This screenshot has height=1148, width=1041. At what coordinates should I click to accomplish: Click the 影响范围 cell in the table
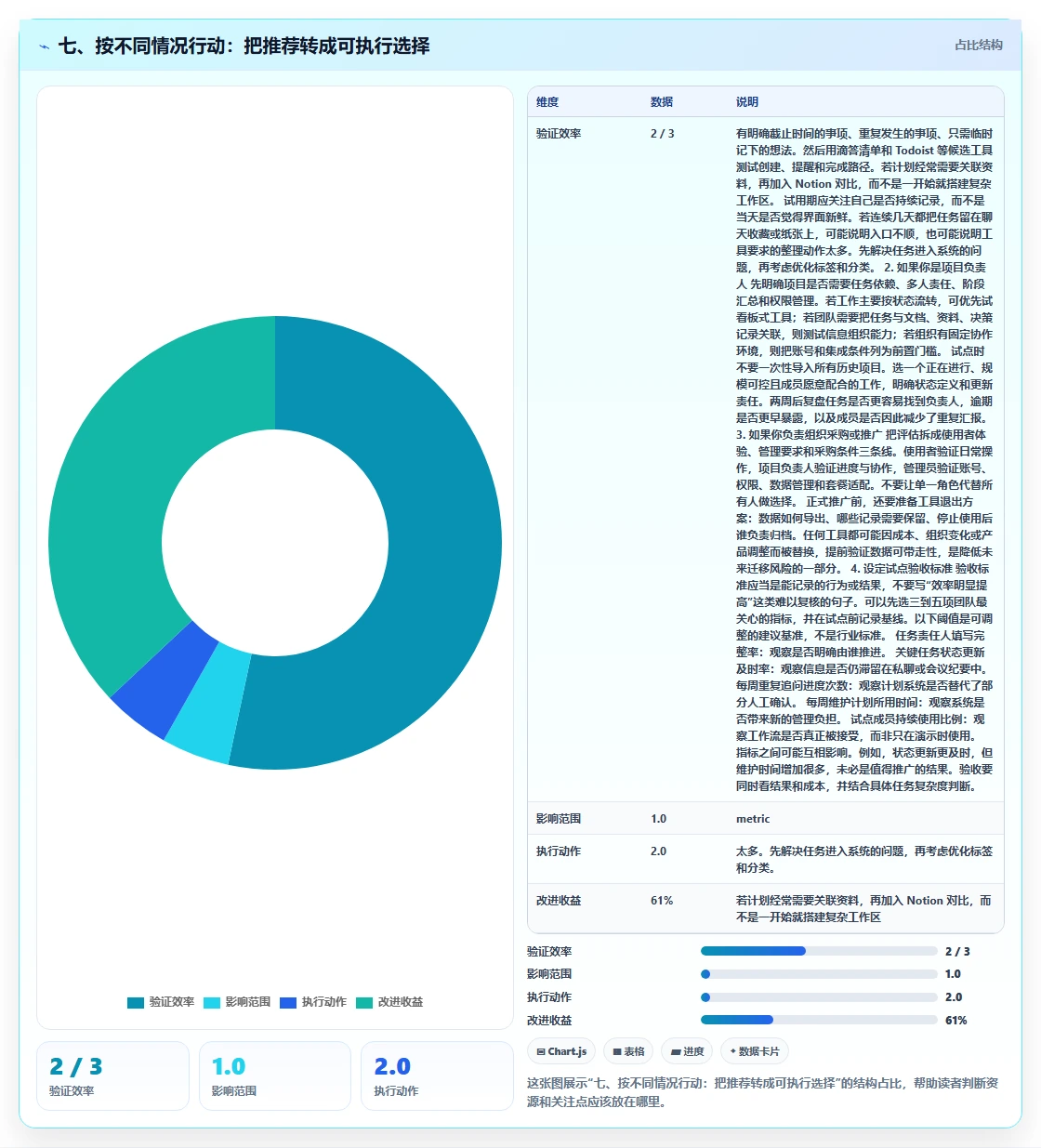(x=559, y=819)
